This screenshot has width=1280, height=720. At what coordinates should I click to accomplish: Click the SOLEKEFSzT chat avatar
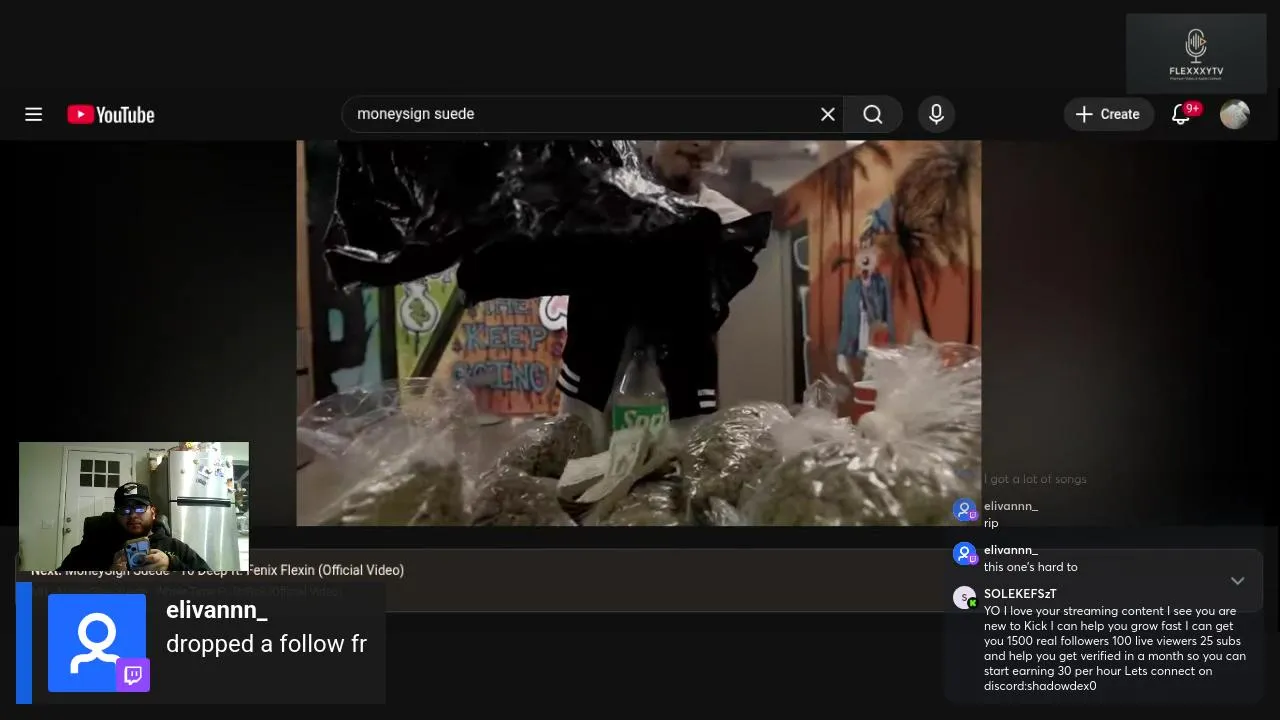tap(965, 598)
